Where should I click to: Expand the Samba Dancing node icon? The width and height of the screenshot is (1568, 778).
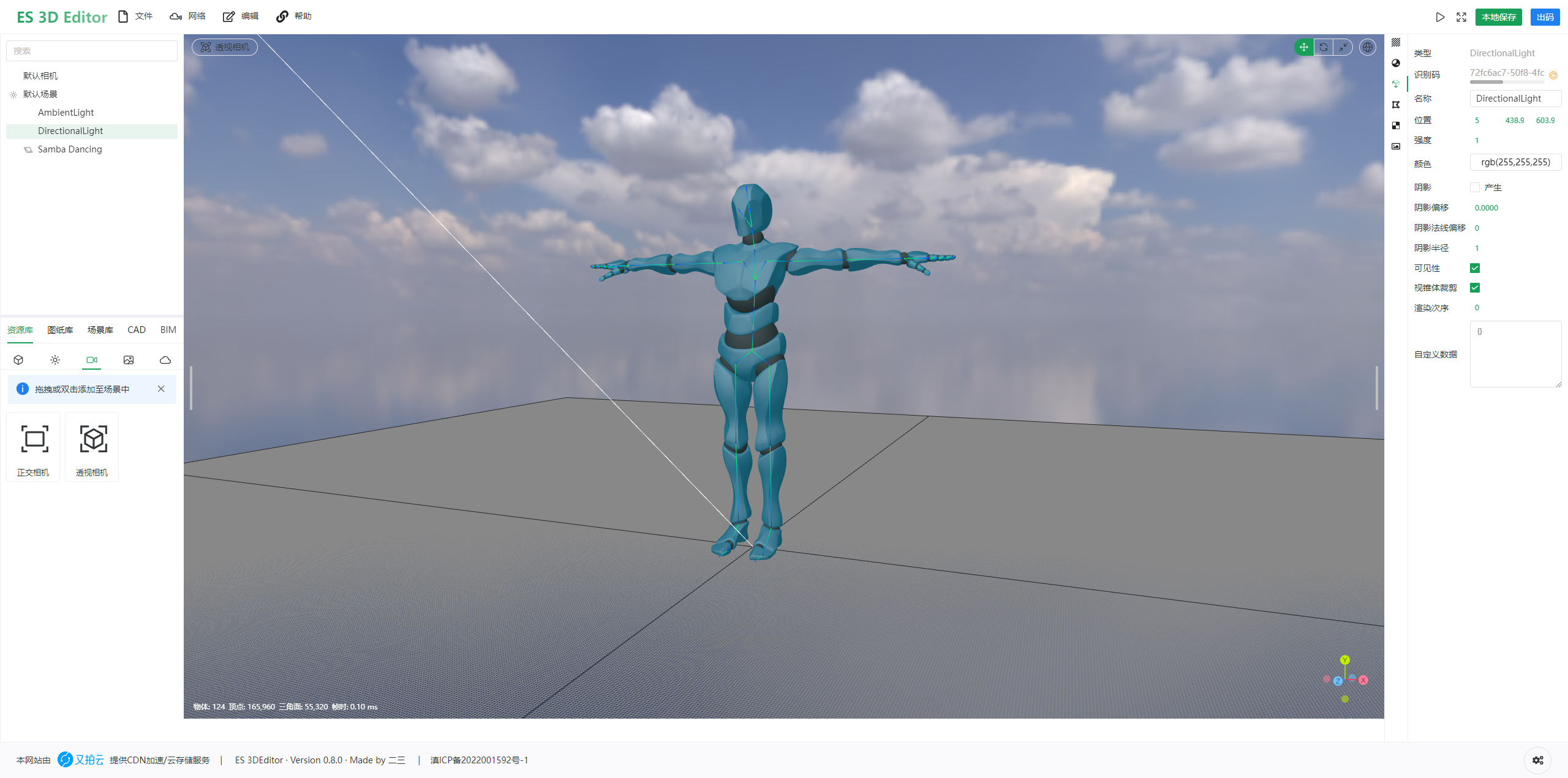[x=28, y=149]
